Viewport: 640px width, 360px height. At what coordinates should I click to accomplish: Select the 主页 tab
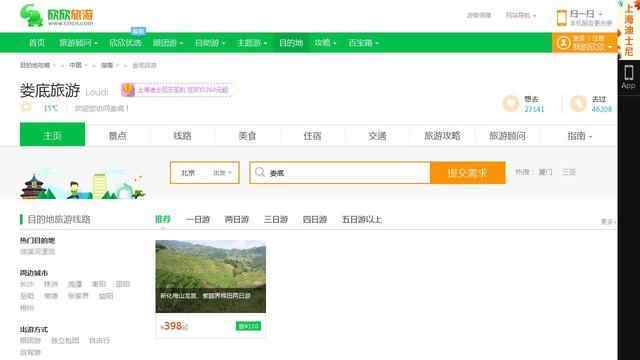(x=53, y=134)
